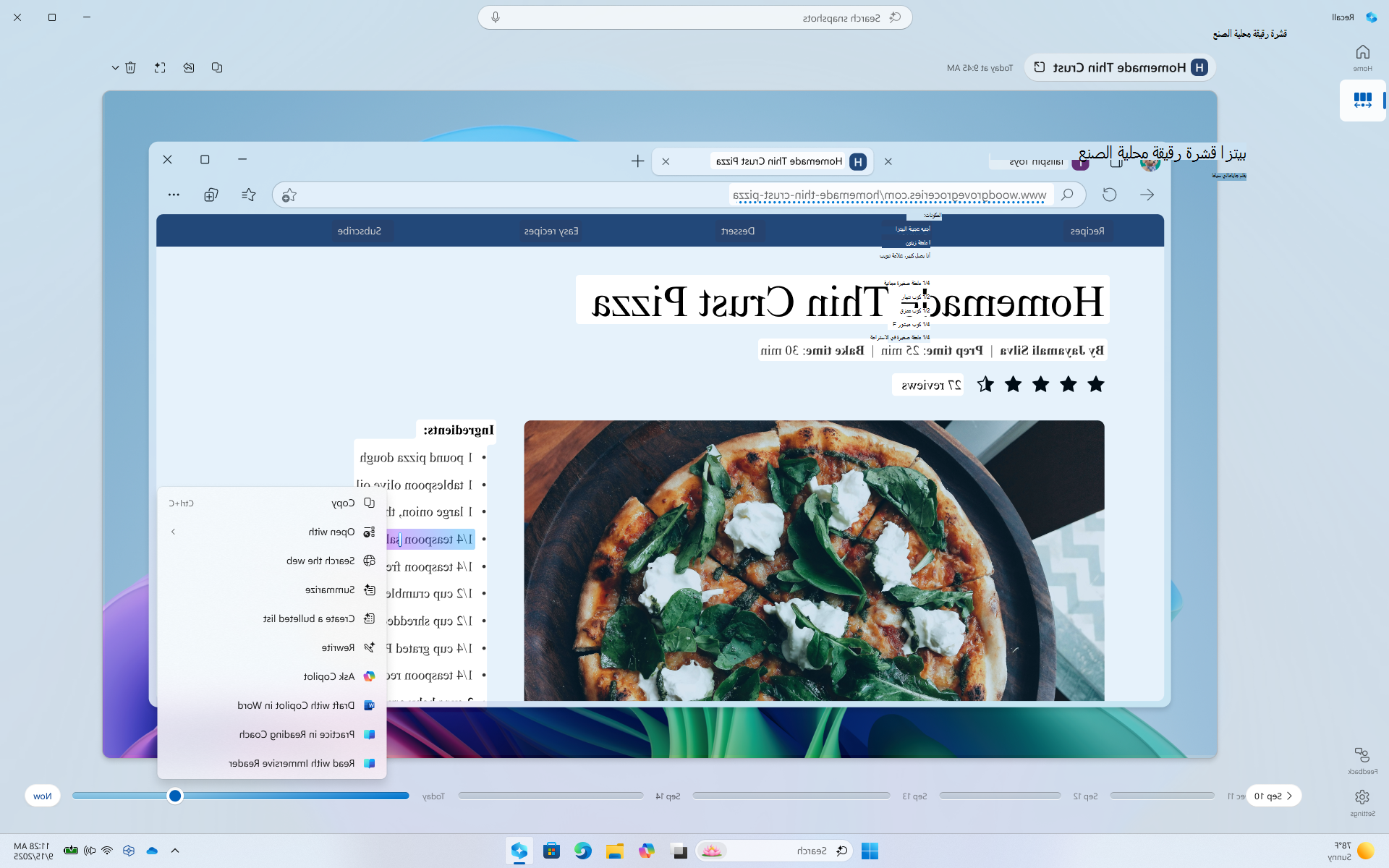Open Recall Settings gear
1389x868 pixels.
1362,802
